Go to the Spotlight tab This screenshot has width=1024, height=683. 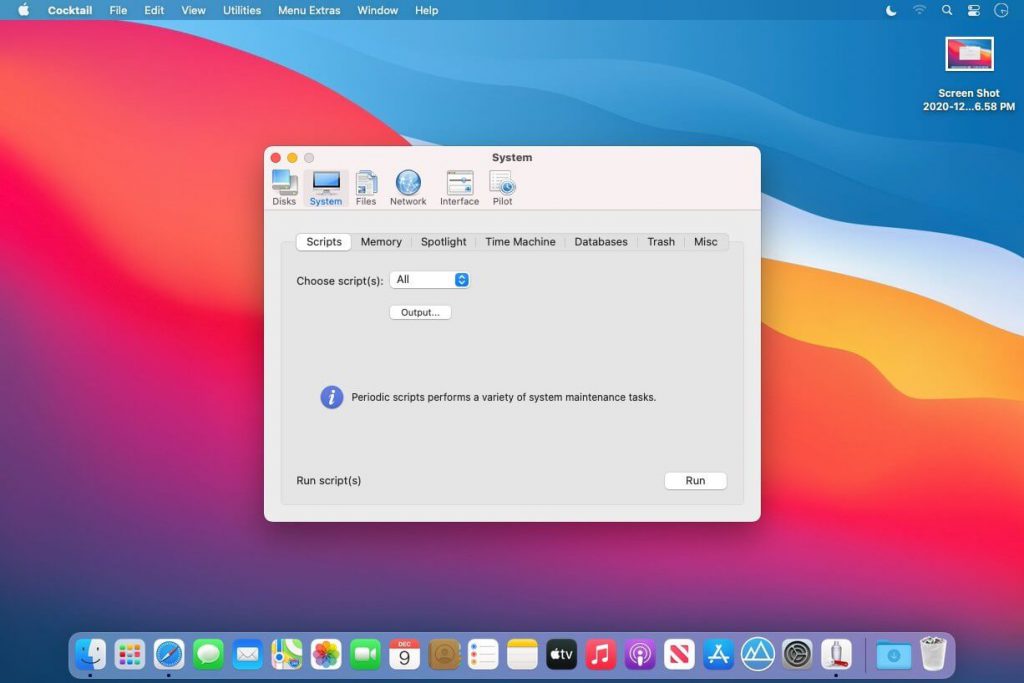tap(443, 242)
